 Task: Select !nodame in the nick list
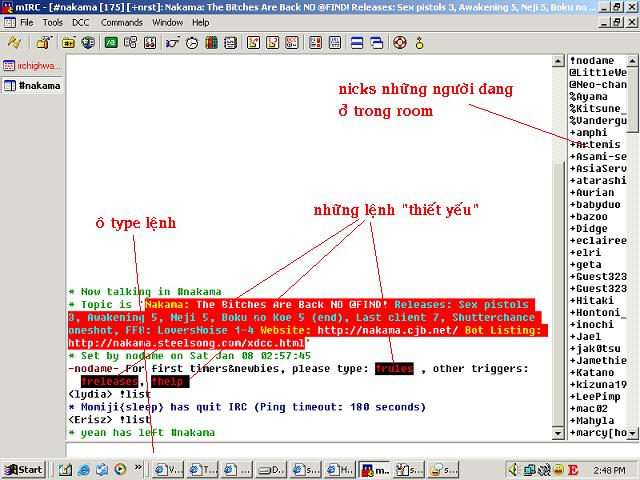pos(592,61)
